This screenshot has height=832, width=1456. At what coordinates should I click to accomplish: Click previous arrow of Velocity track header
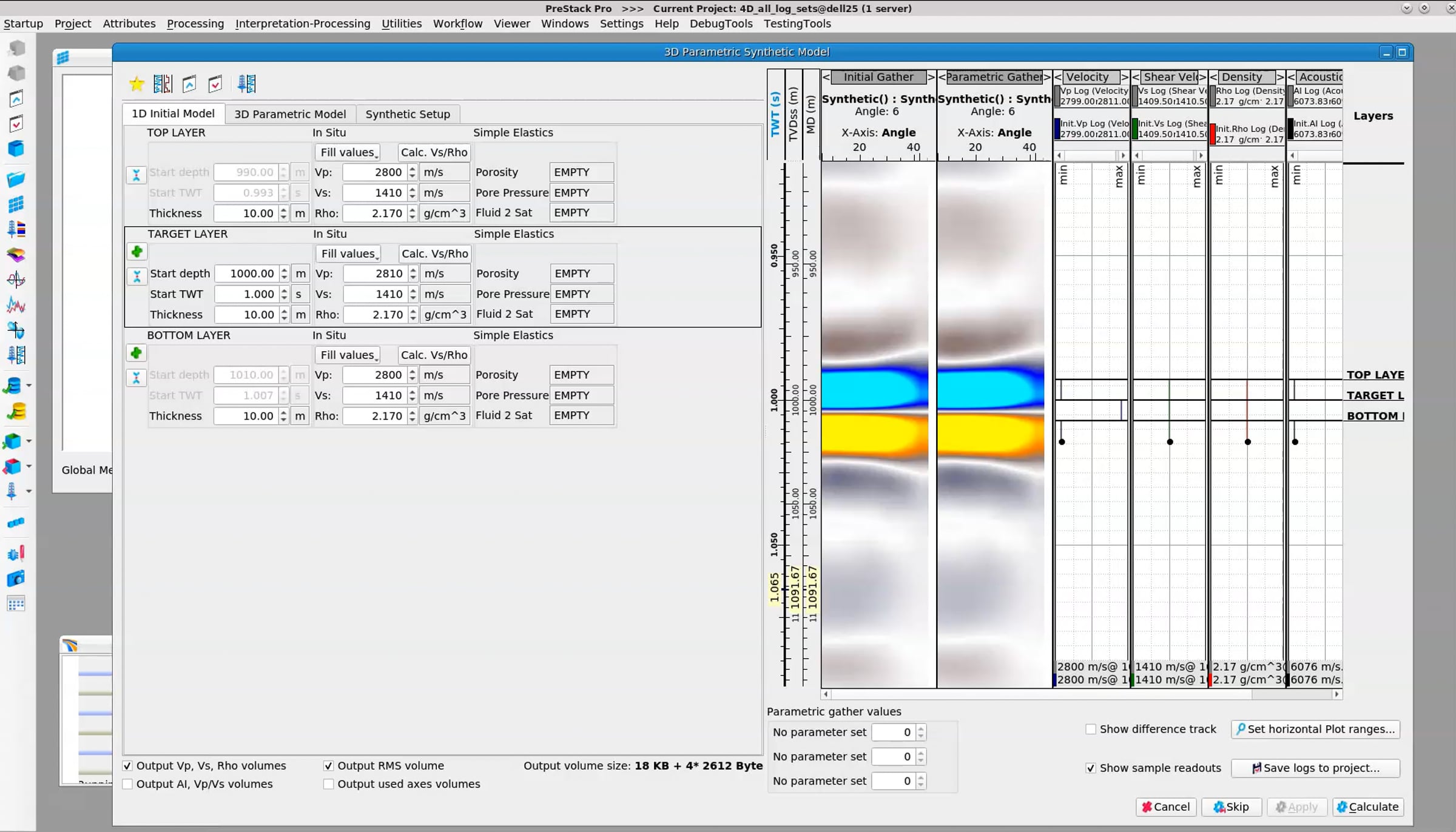(1058, 77)
